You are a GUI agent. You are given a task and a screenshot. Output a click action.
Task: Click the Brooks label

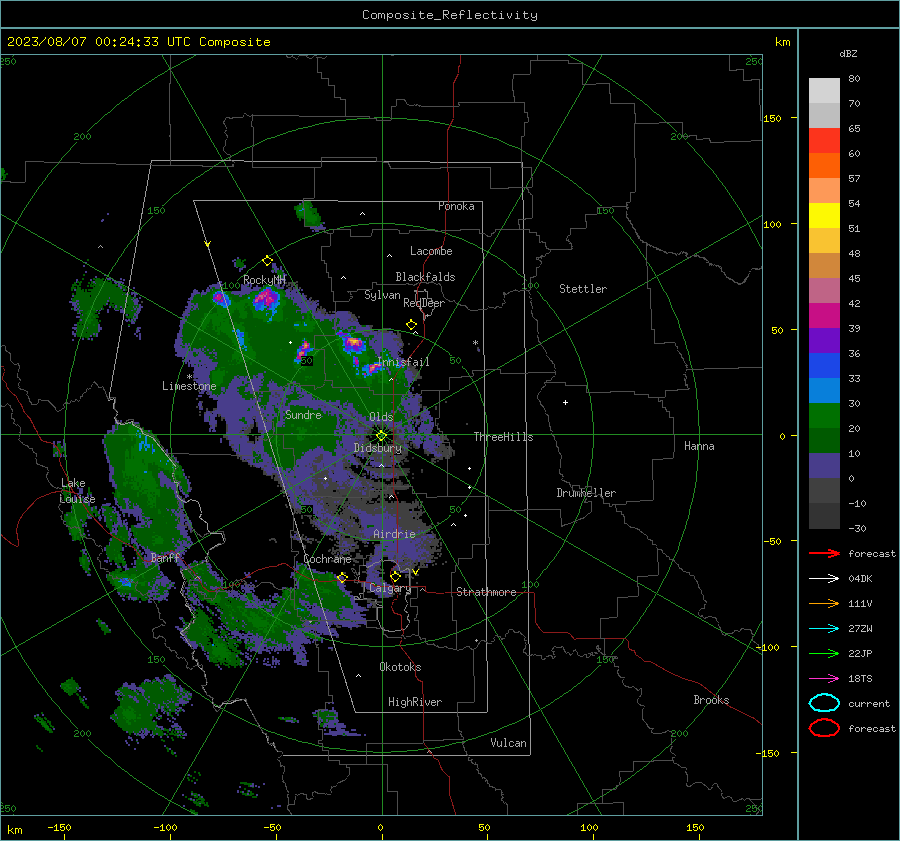coord(711,700)
